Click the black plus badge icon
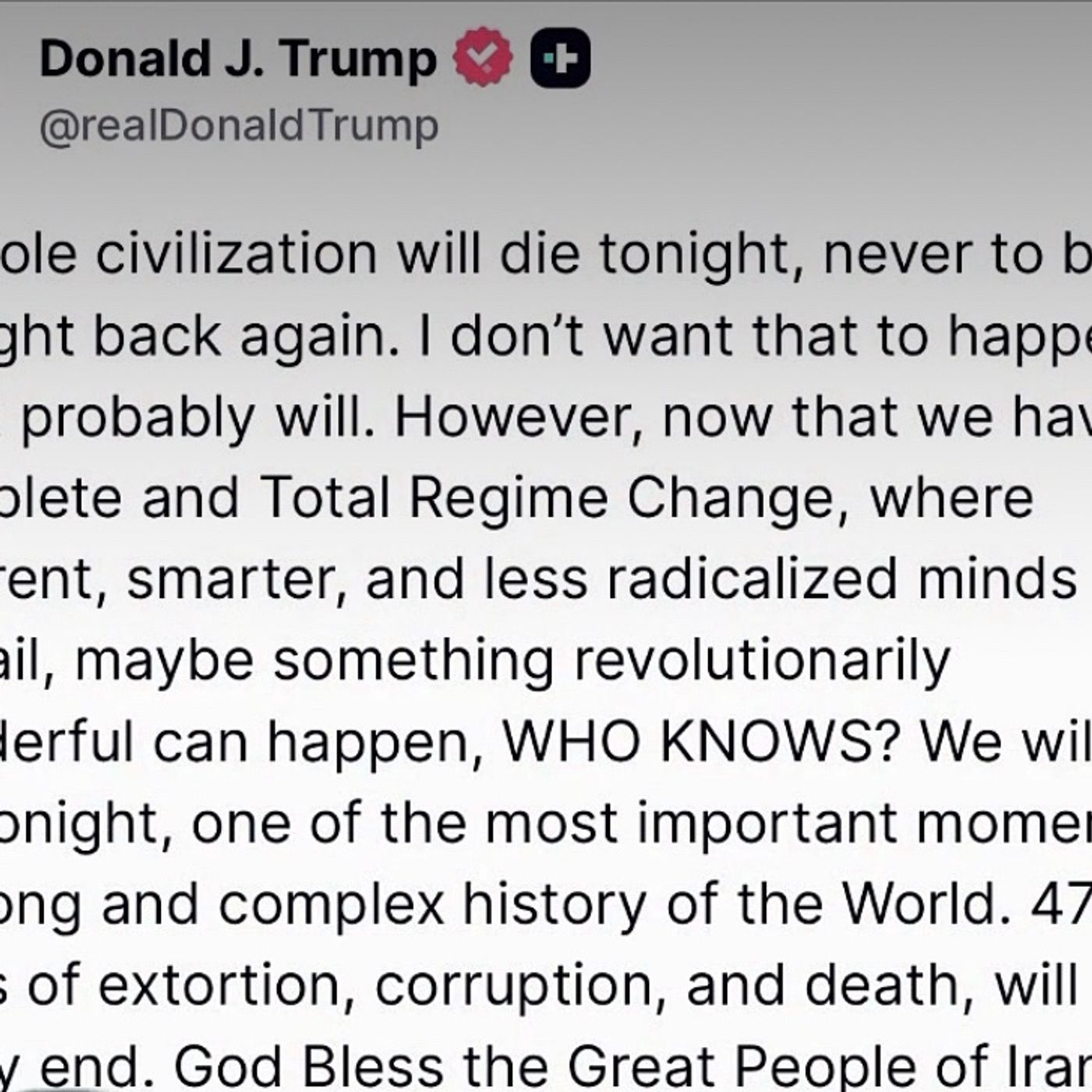Image resolution: width=1092 pixels, height=1092 pixels. [x=560, y=58]
